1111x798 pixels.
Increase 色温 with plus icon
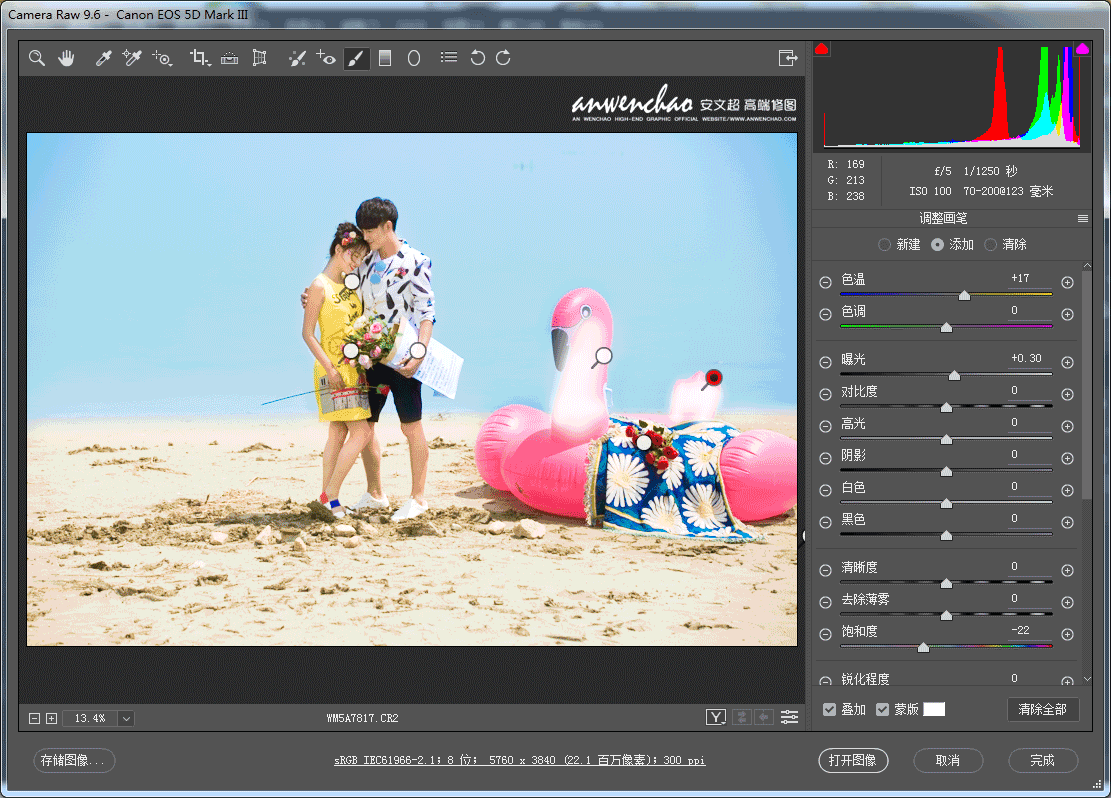pos(1067,282)
